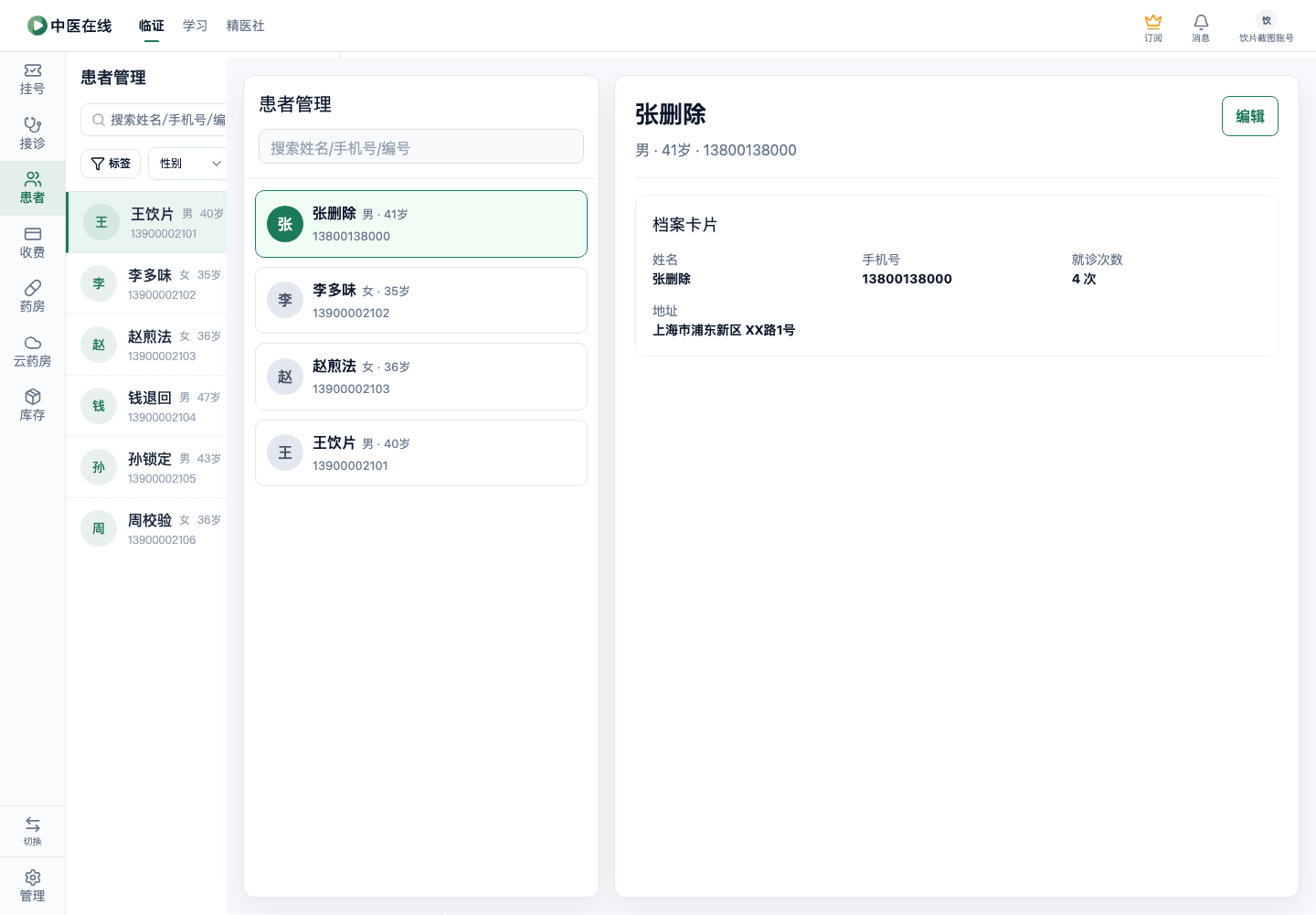Switch to the 精医社 top tab

[246, 26]
